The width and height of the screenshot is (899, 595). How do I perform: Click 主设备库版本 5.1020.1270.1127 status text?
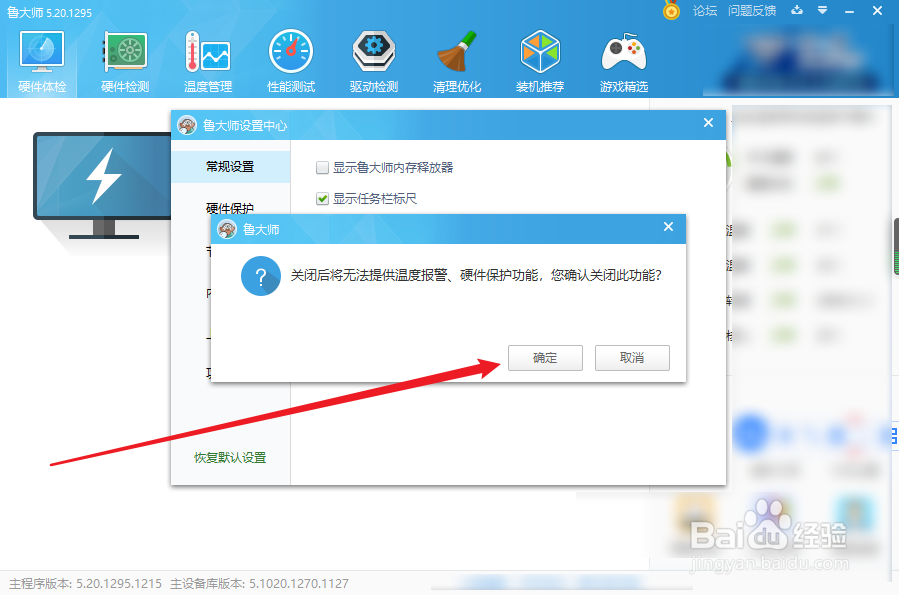(259, 584)
